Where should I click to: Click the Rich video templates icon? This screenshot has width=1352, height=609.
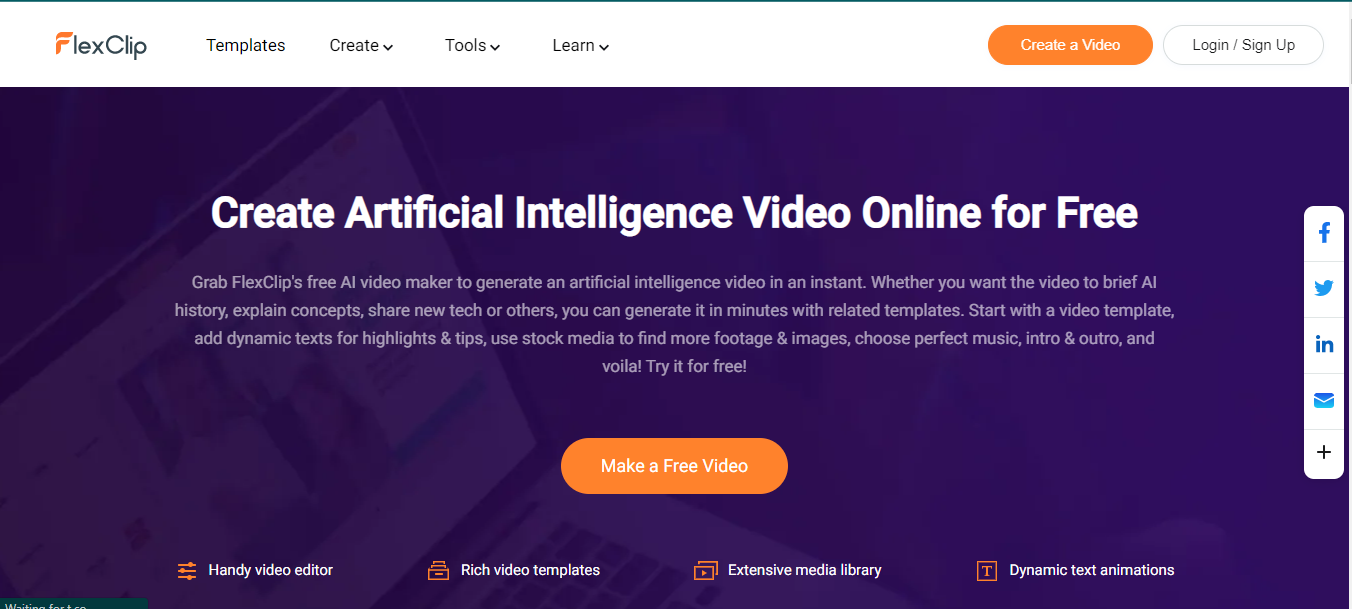438,571
